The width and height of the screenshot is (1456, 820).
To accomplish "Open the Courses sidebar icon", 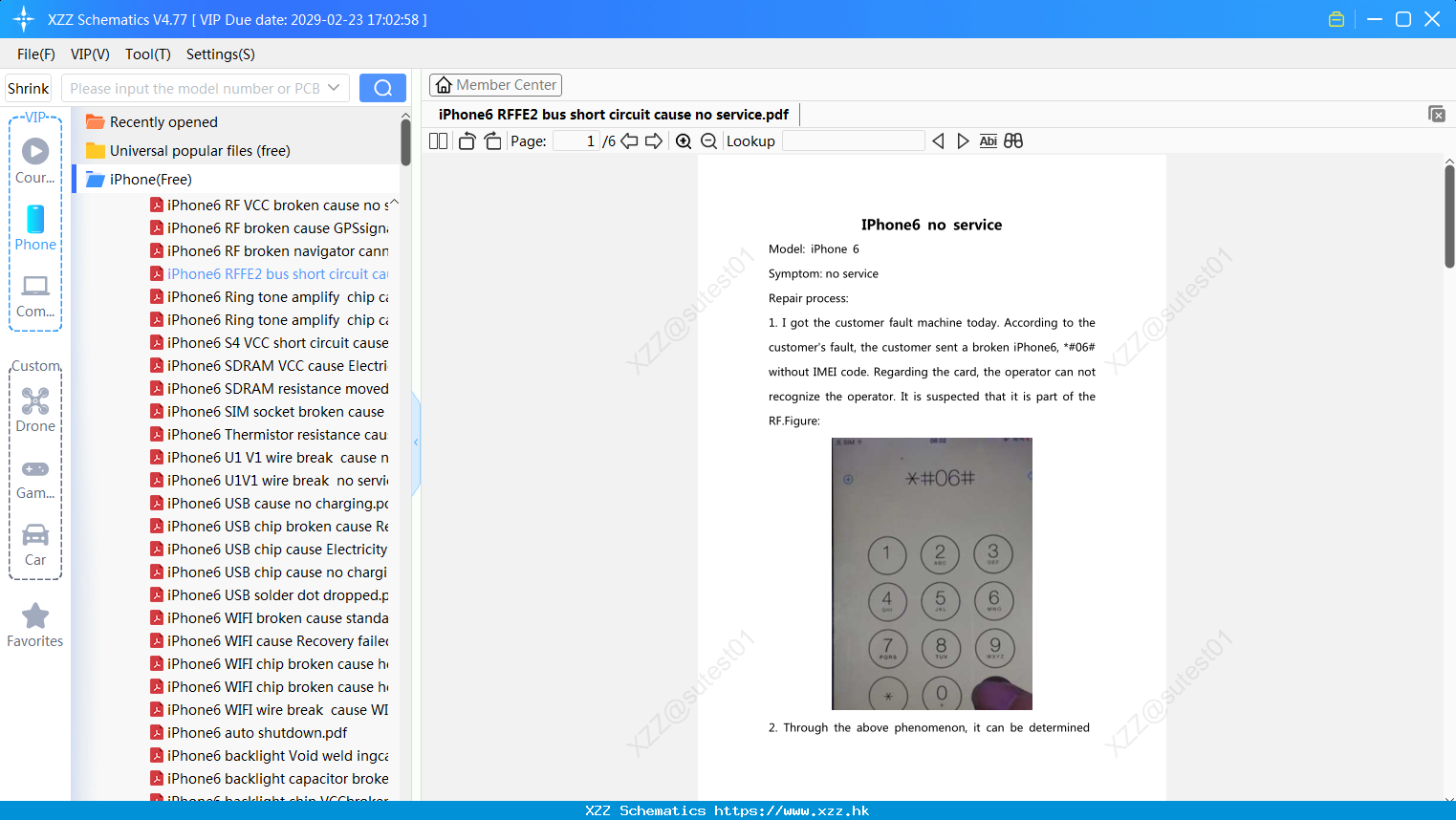I will click(x=35, y=162).
